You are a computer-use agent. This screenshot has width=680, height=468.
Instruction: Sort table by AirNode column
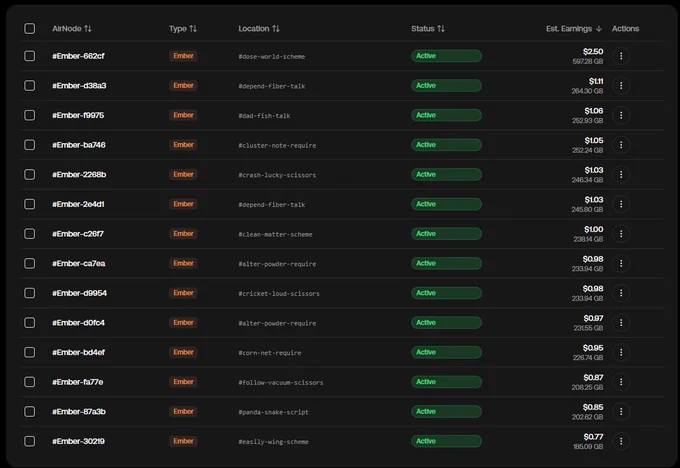(x=72, y=29)
